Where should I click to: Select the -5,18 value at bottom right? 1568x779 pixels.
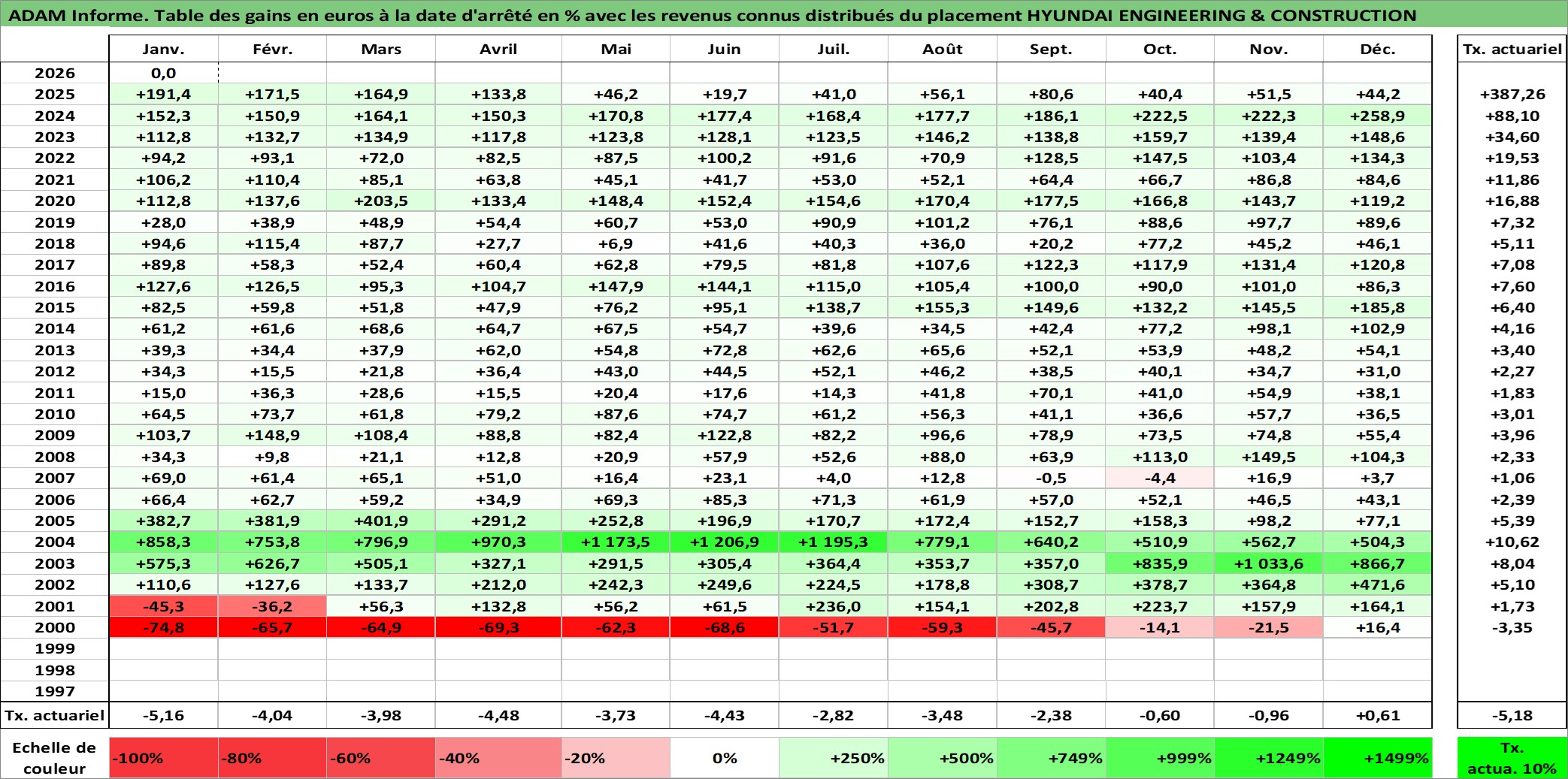(x=1512, y=715)
